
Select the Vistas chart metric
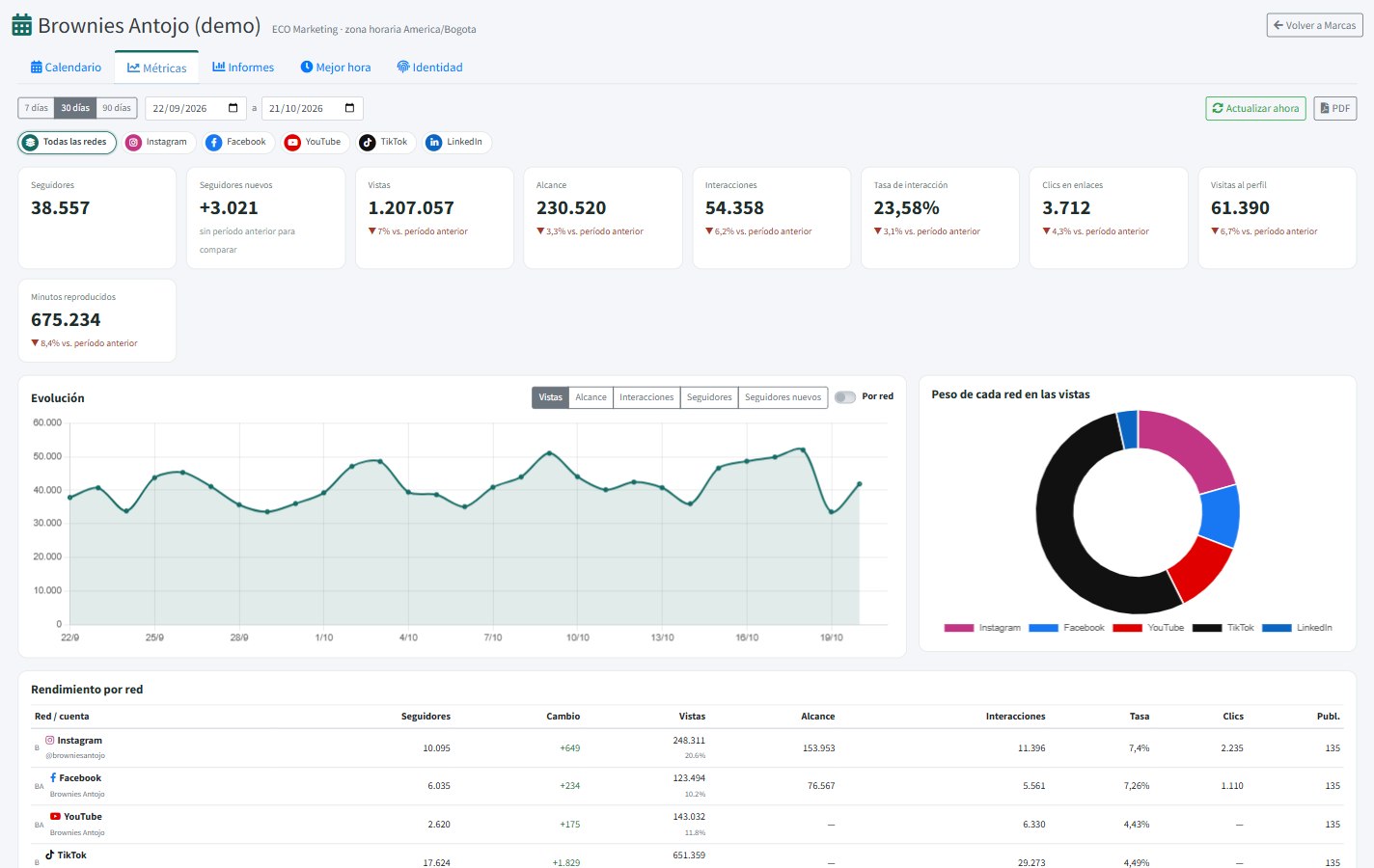[550, 397]
